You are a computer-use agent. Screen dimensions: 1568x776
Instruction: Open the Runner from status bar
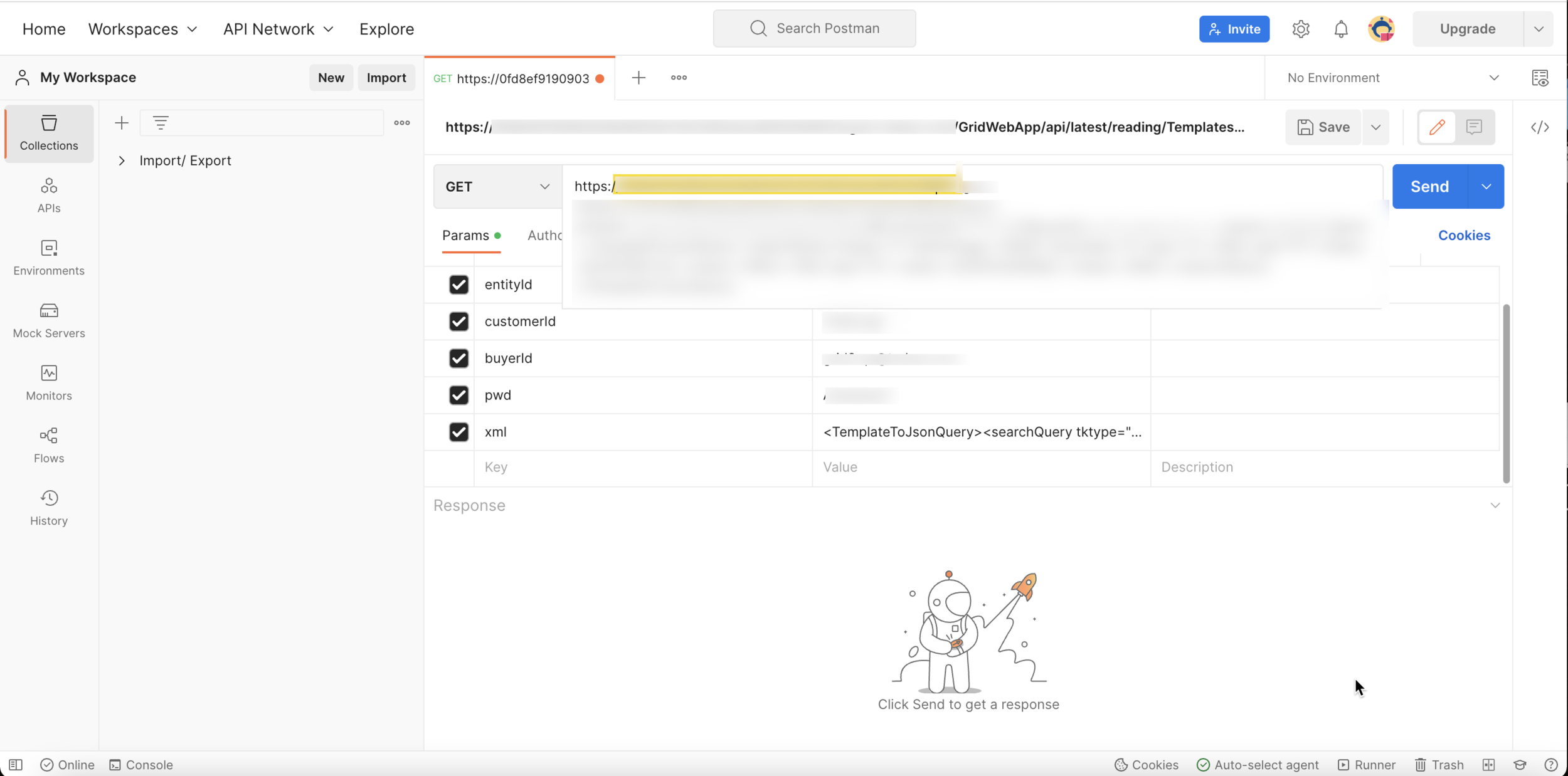coord(1367,765)
